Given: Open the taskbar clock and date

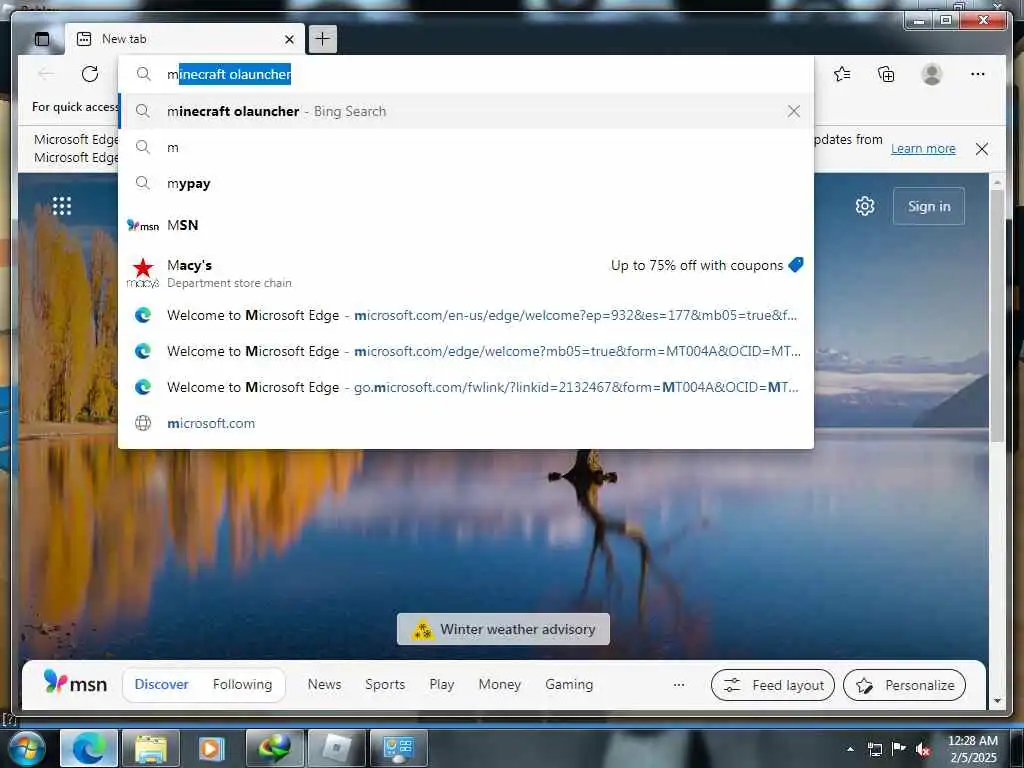Looking at the screenshot, I should tap(973, 749).
